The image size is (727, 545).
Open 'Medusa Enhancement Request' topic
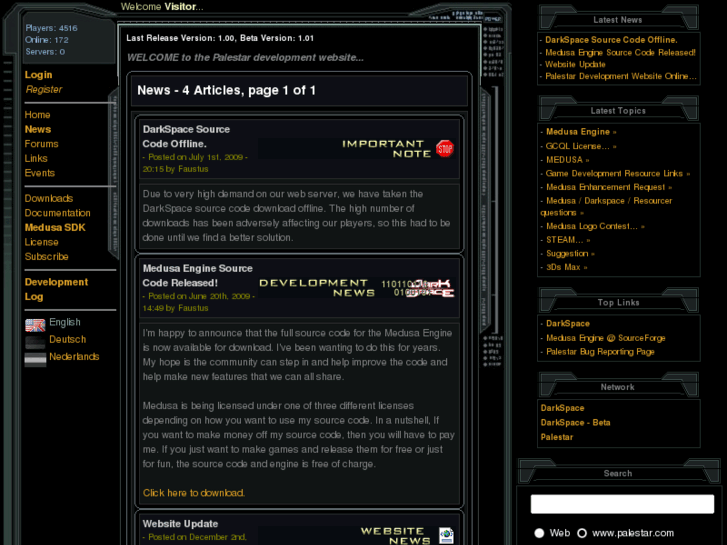[x=609, y=187]
